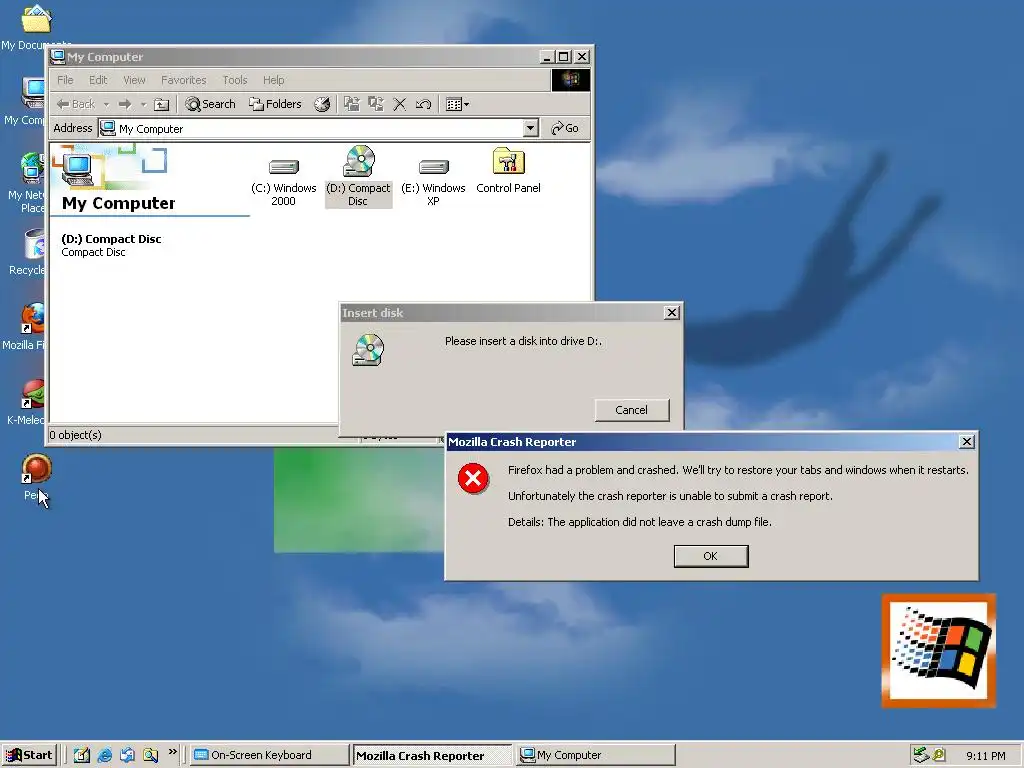The image size is (1024, 768).
Task: Click the Search toolbar button
Action: click(x=210, y=104)
